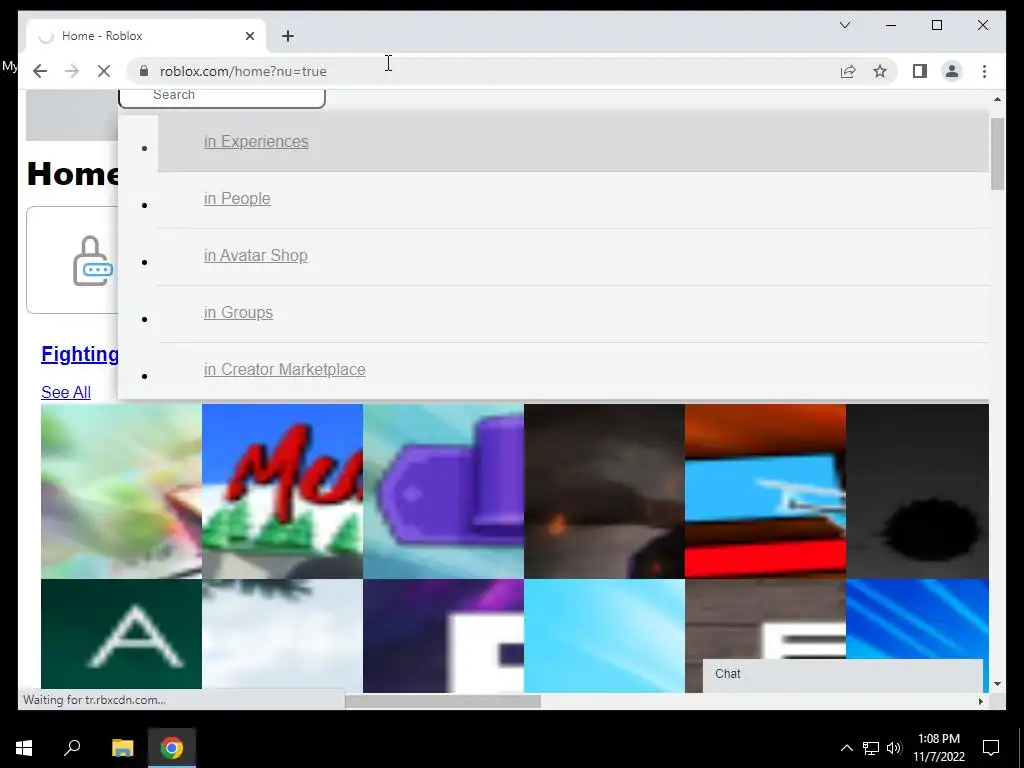Open the green thumbnail with letter A
The height and width of the screenshot is (768, 1024).
(x=121, y=635)
